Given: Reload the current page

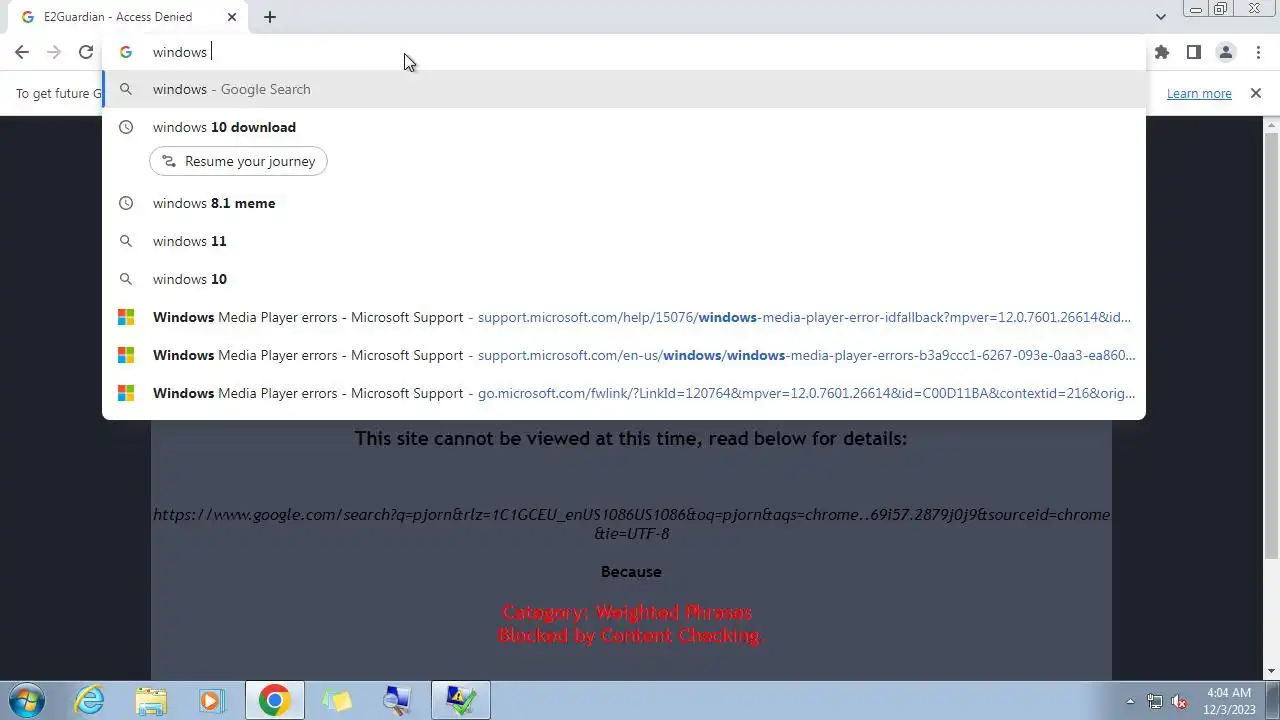Looking at the screenshot, I should [86, 52].
